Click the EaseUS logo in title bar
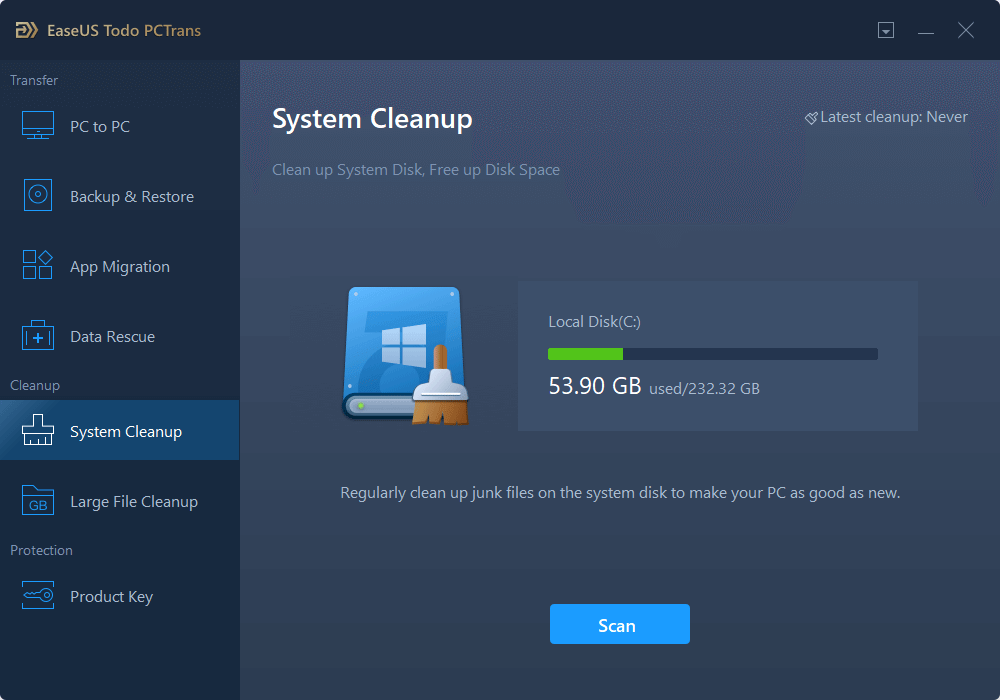This screenshot has height=700, width=1000. coord(26,30)
